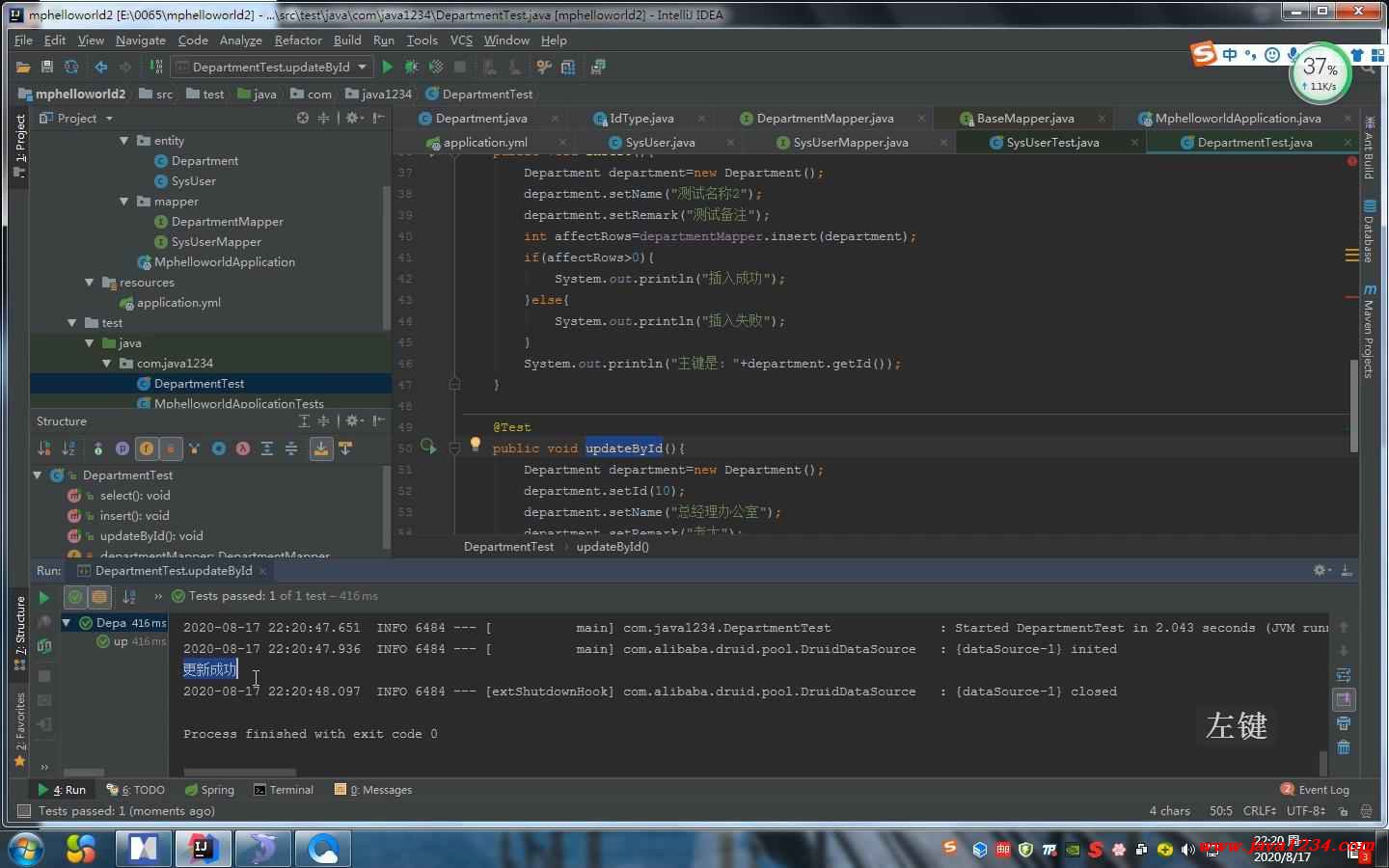
Task: Toggle show passed tests in Run panel
Action: coord(75,597)
